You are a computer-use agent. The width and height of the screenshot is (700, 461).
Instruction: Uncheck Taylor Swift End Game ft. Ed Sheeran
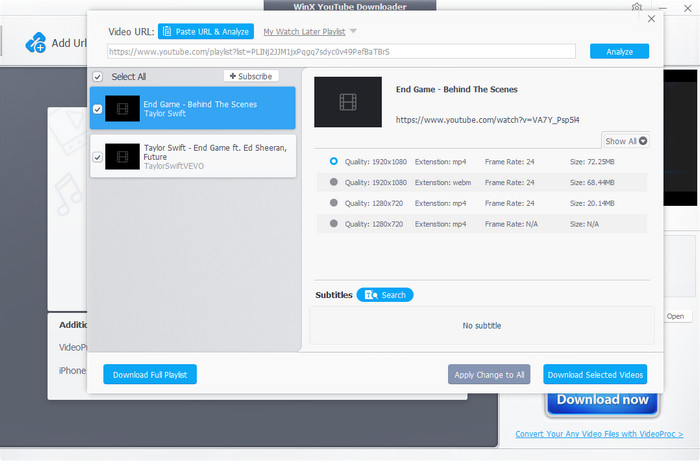(97, 157)
